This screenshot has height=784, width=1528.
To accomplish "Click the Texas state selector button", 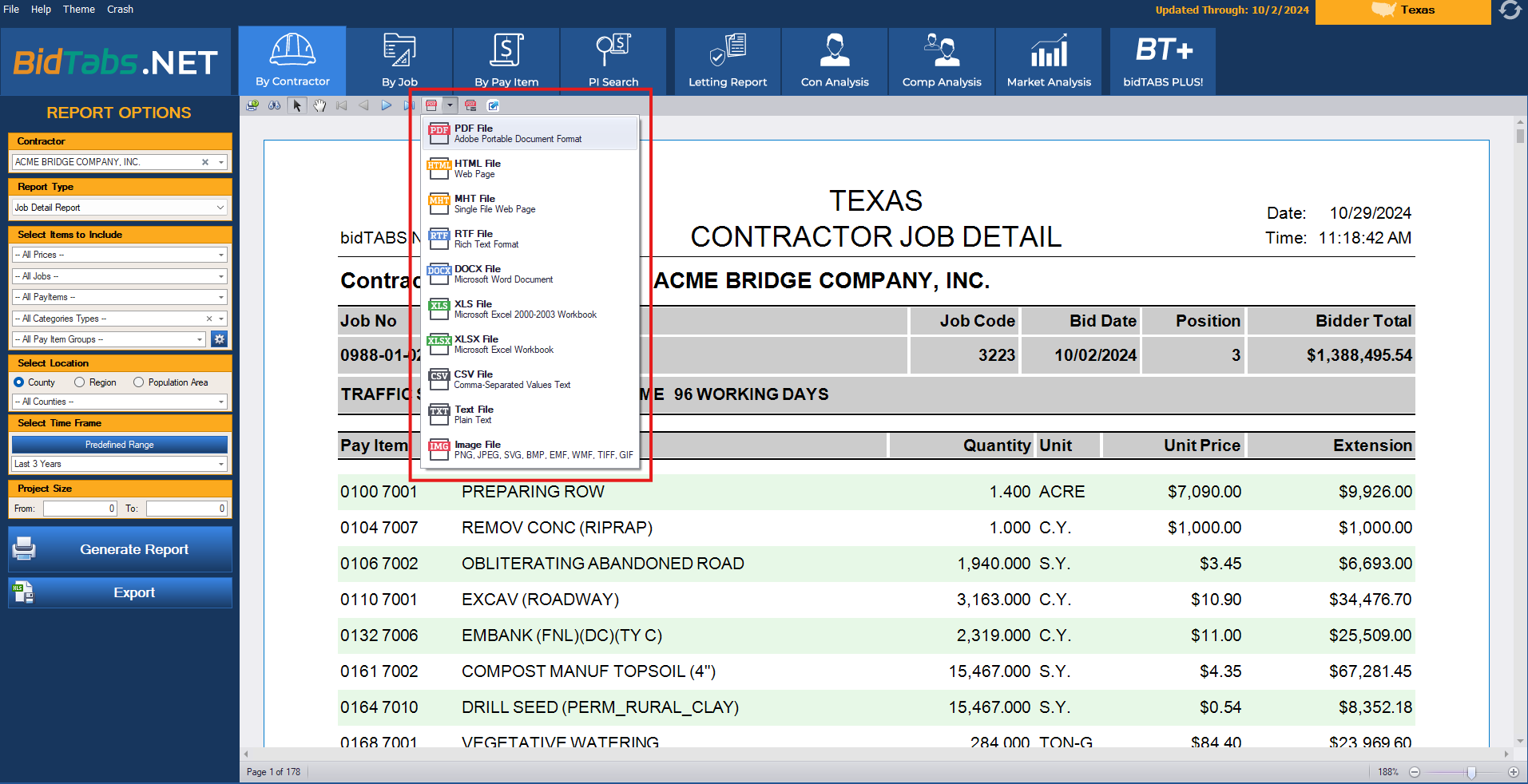I will coord(1403,11).
